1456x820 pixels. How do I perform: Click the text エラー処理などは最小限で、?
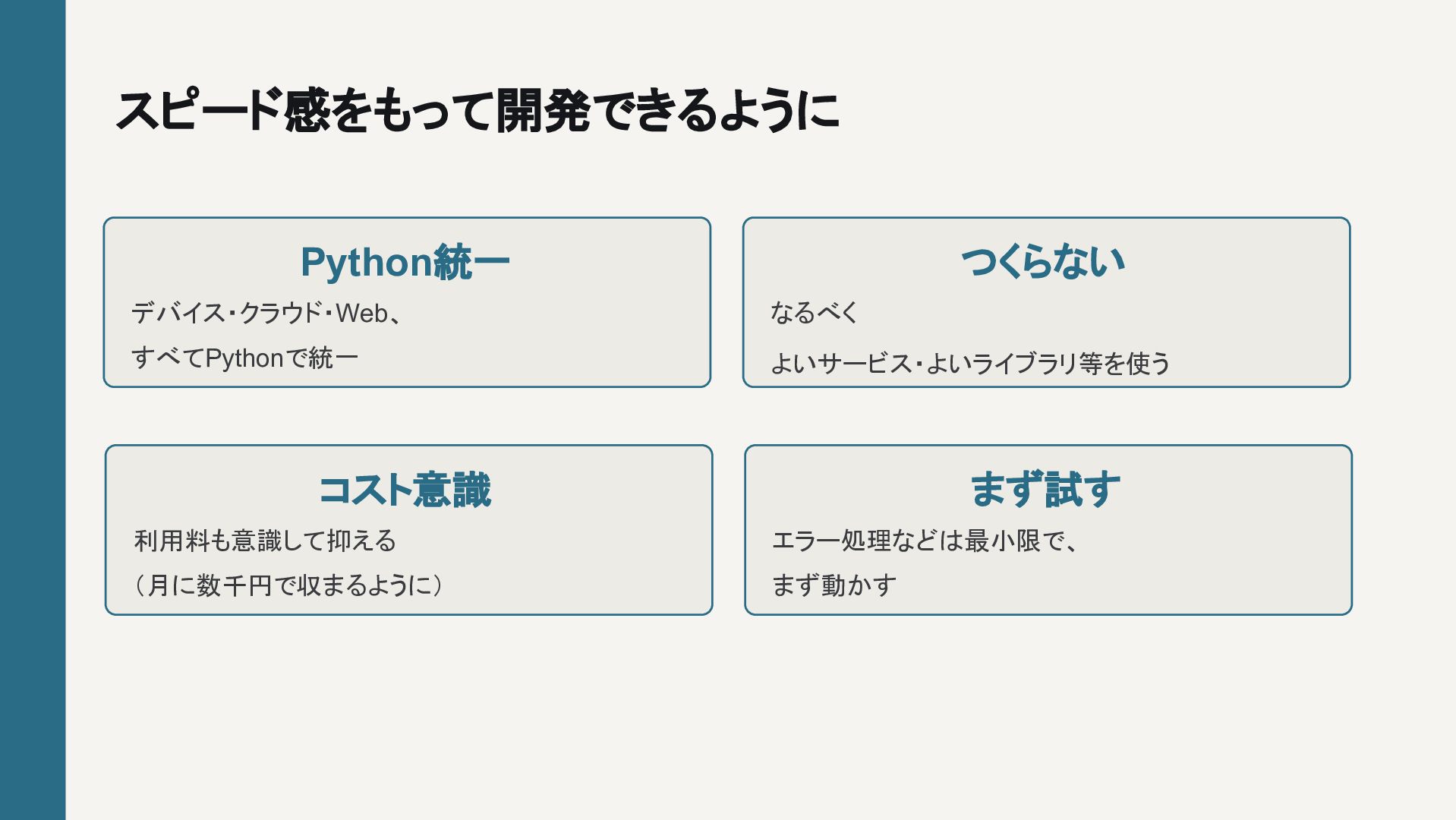tap(926, 541)
